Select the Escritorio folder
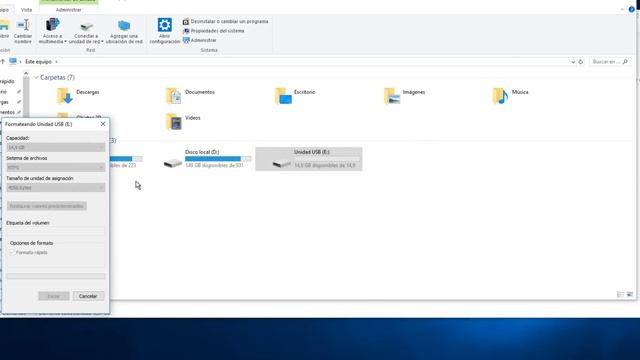This screenshot has height=360, width=640. point(295,96)
